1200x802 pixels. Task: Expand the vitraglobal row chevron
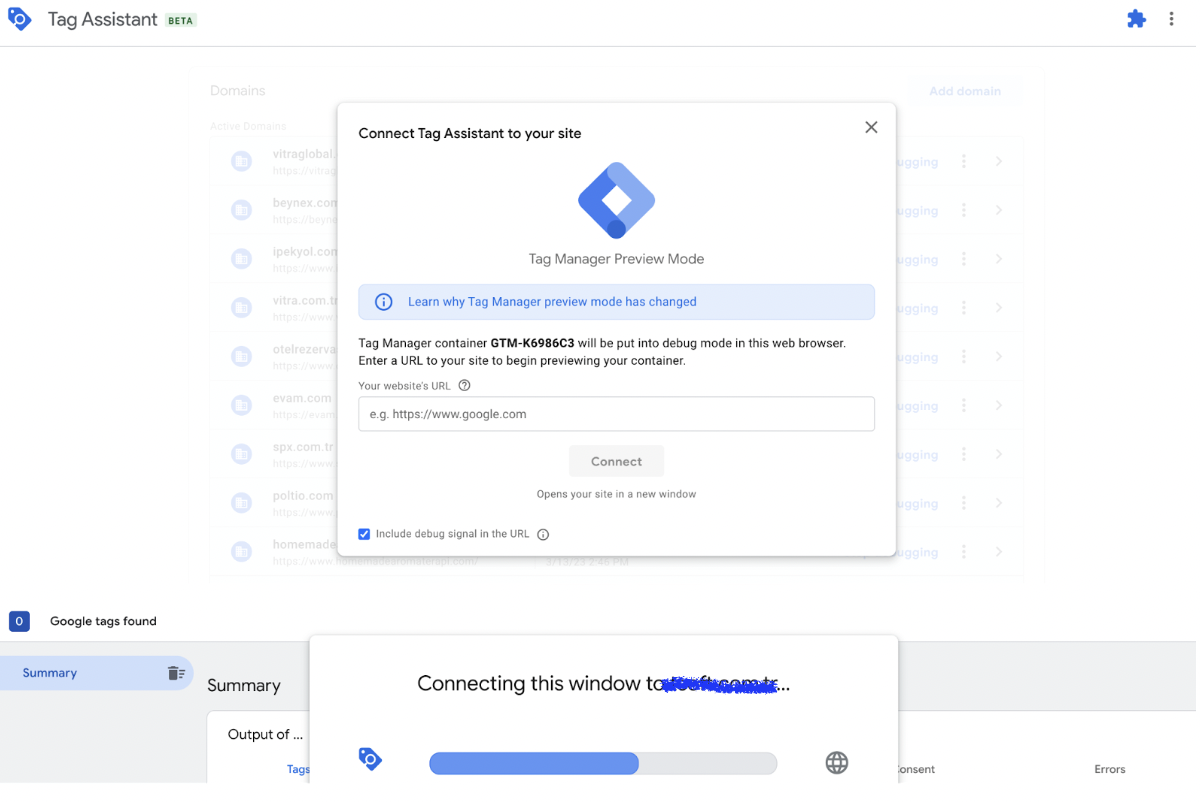998,161
